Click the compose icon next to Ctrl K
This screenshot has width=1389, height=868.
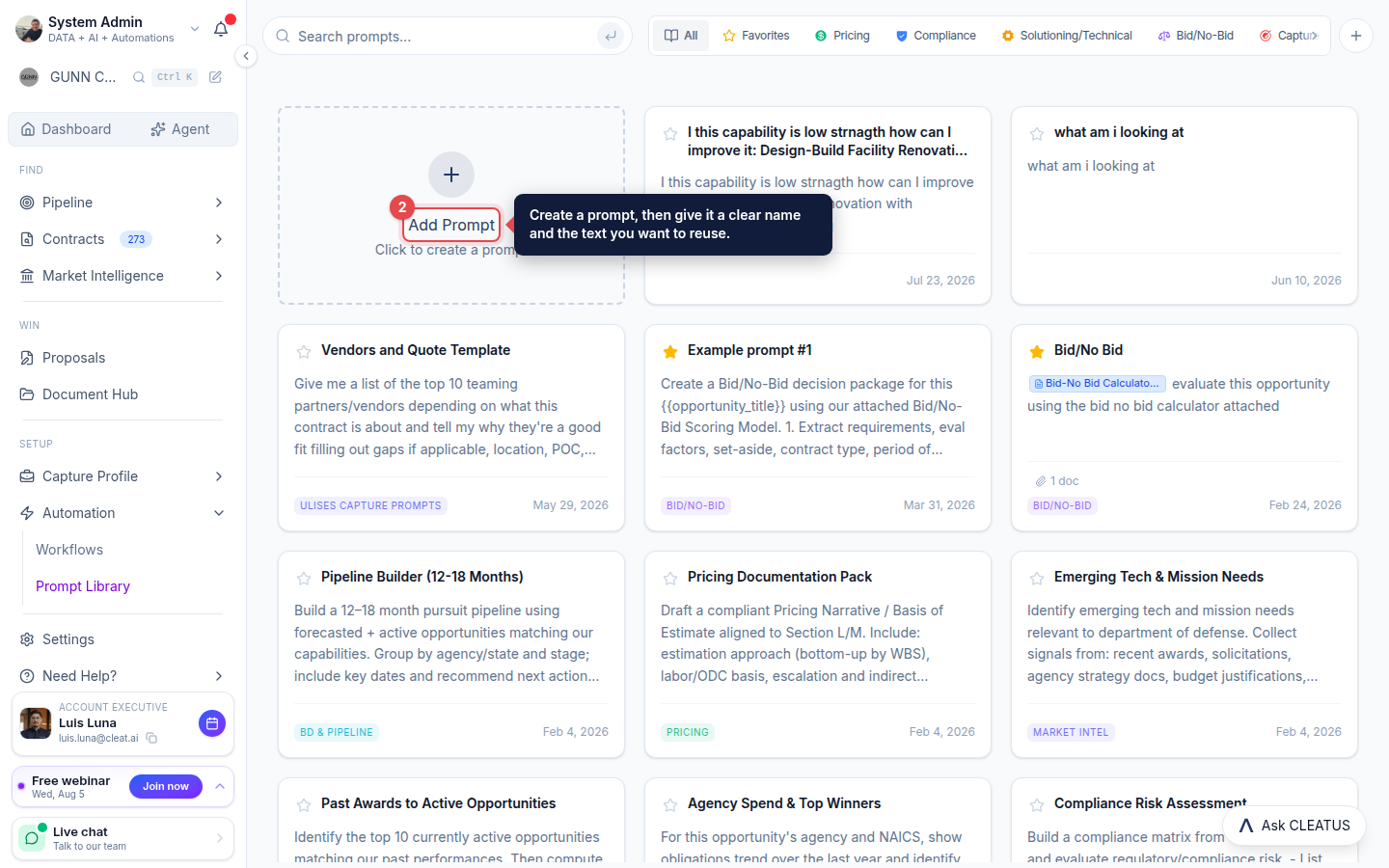point(215,77)
